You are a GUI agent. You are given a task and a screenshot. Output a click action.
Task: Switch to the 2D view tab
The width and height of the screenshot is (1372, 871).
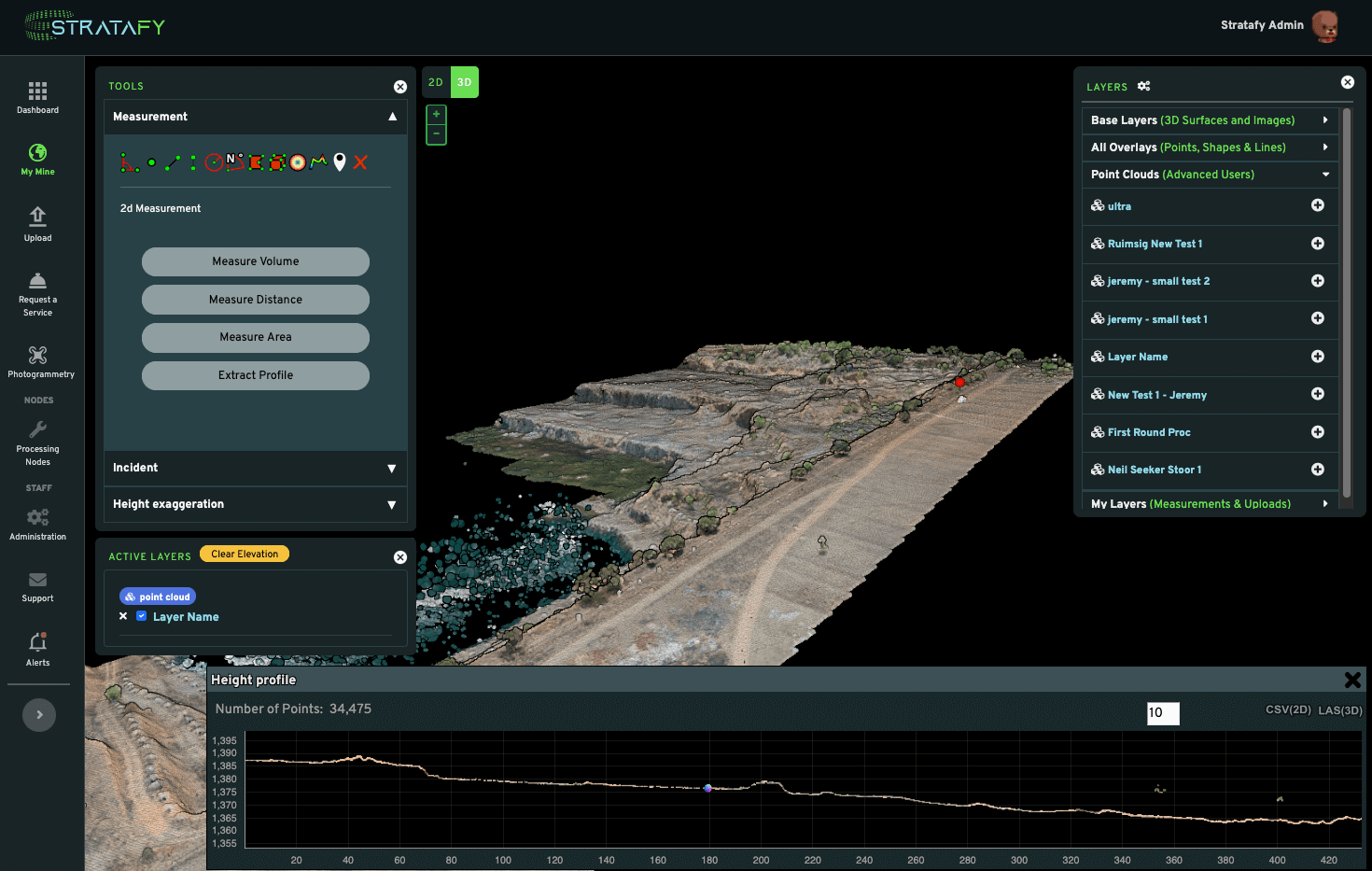[436, 82]
